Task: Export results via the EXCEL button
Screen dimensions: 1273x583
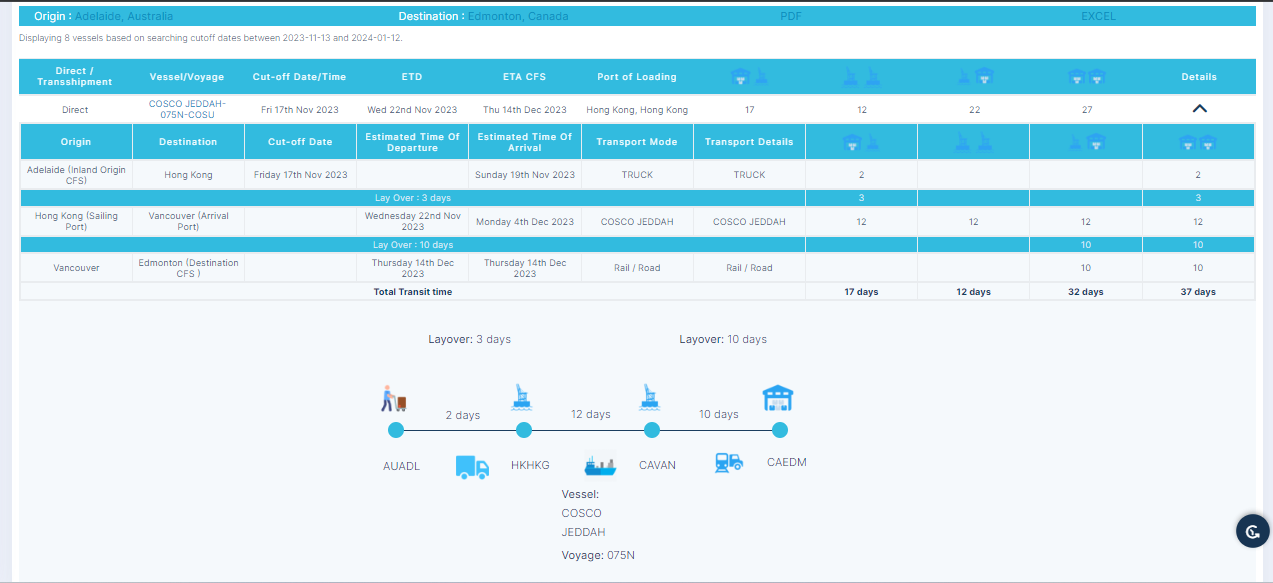Action: (x=1098, y=16)
